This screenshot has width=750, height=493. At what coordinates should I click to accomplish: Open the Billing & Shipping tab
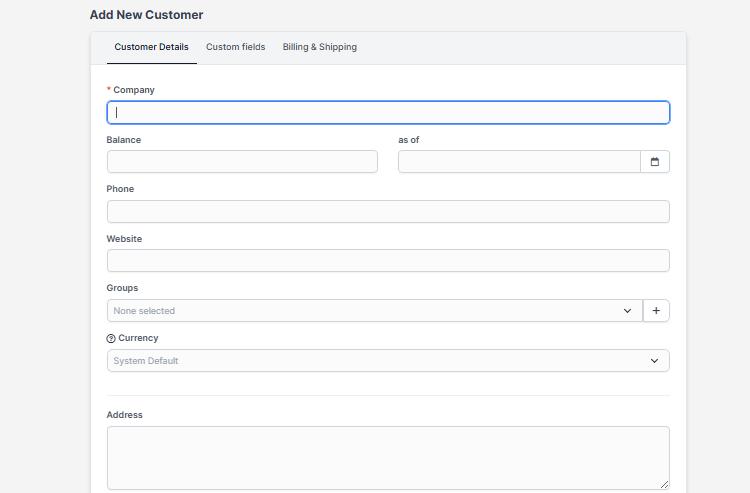319,47
